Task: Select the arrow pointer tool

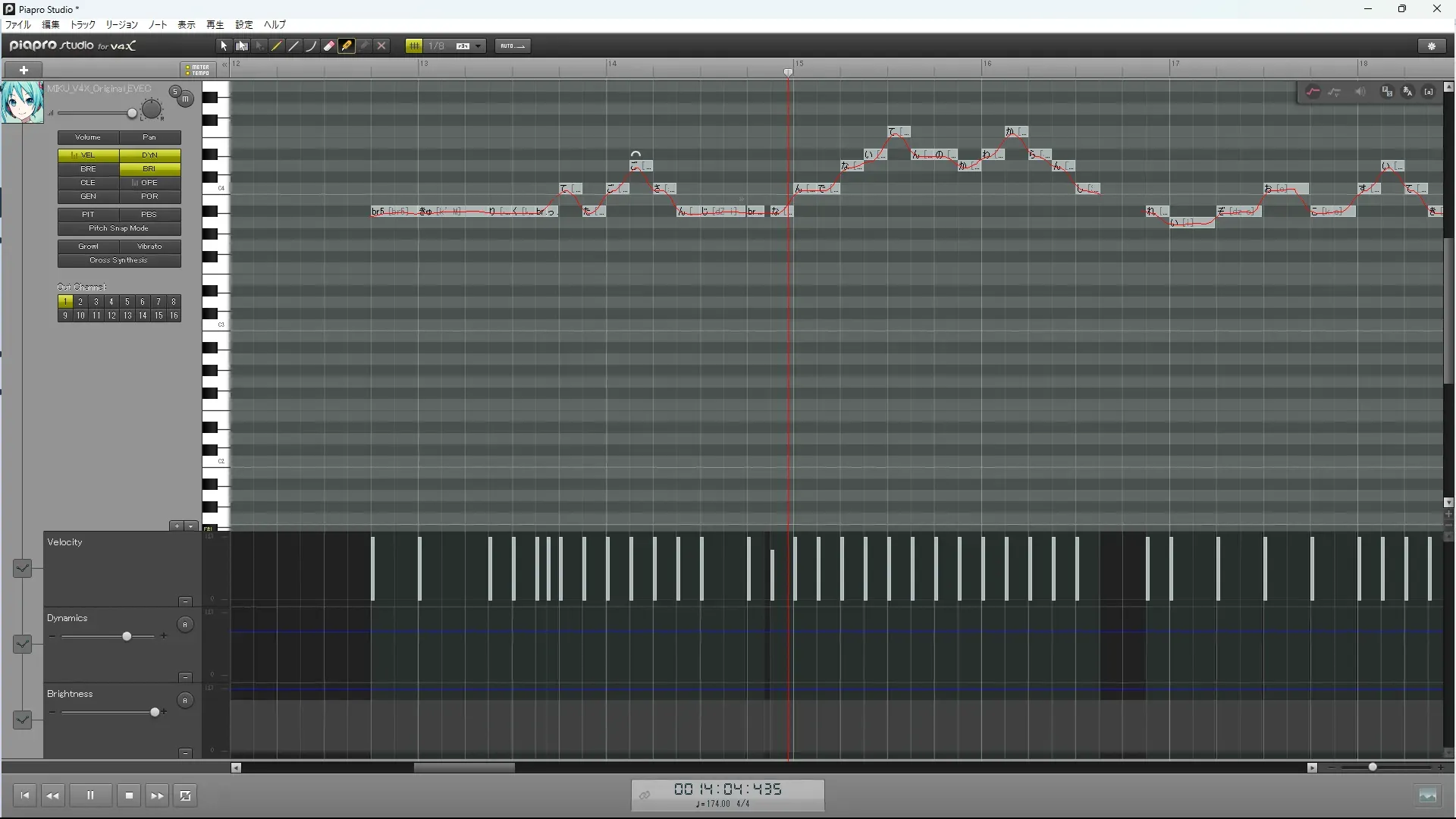Action: point(224,46)
